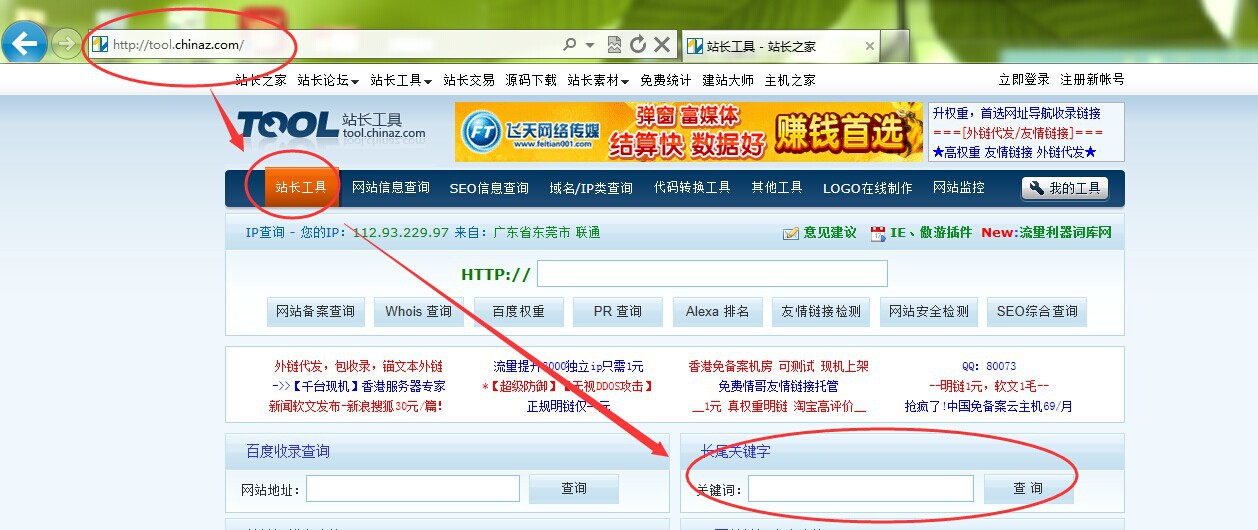Click 百度权重 button

click(x=519, y=312)
